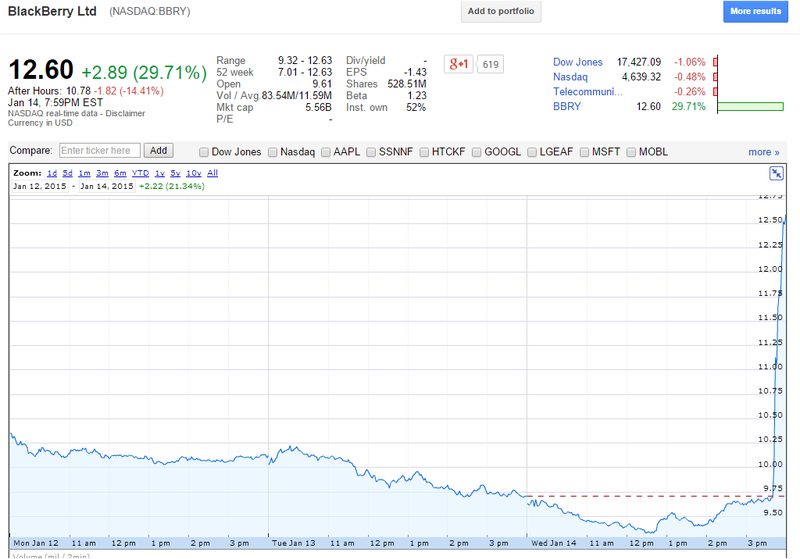Click the Tue Jan 13 axis label
This screenshot has width=800, height=559.
coord(293,543)
